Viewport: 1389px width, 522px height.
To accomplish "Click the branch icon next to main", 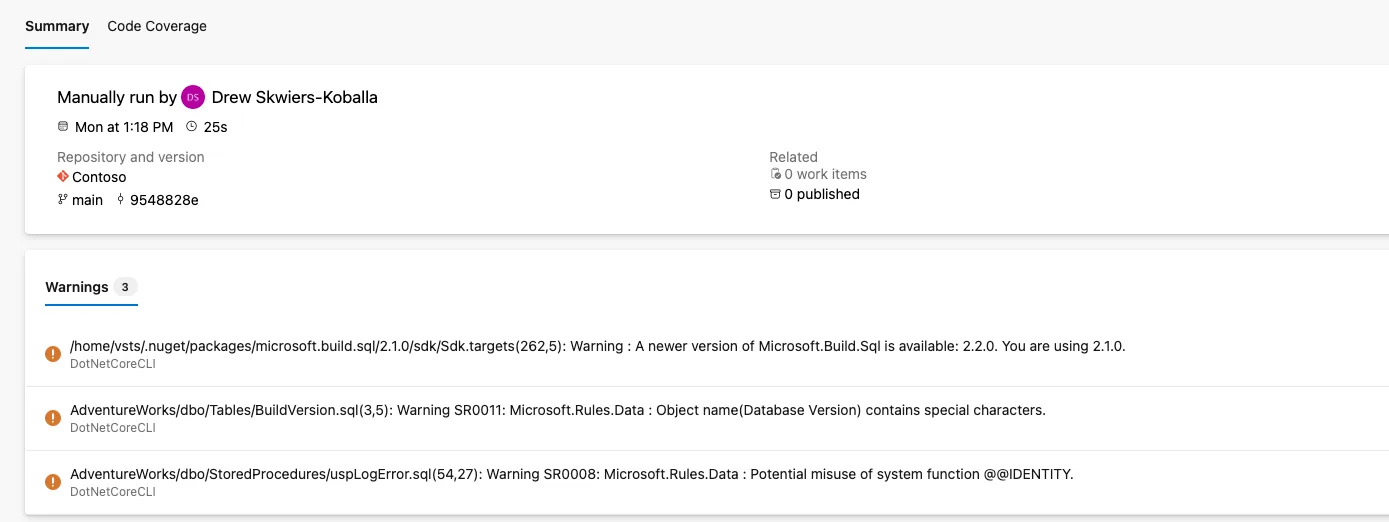I will tap(63, 200).
